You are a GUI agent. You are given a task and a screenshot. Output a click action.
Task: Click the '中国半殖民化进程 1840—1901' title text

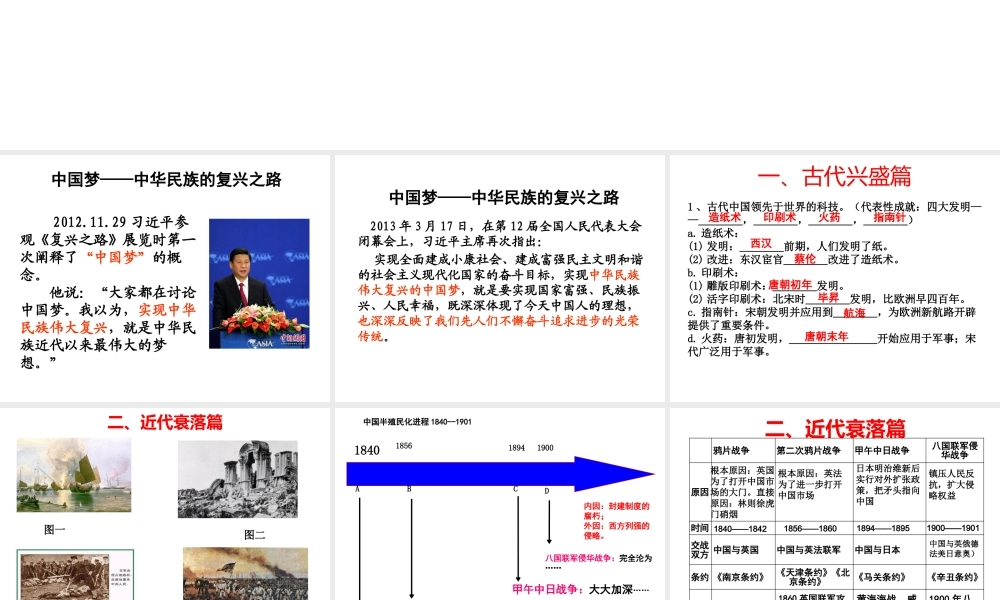[418, 421]
